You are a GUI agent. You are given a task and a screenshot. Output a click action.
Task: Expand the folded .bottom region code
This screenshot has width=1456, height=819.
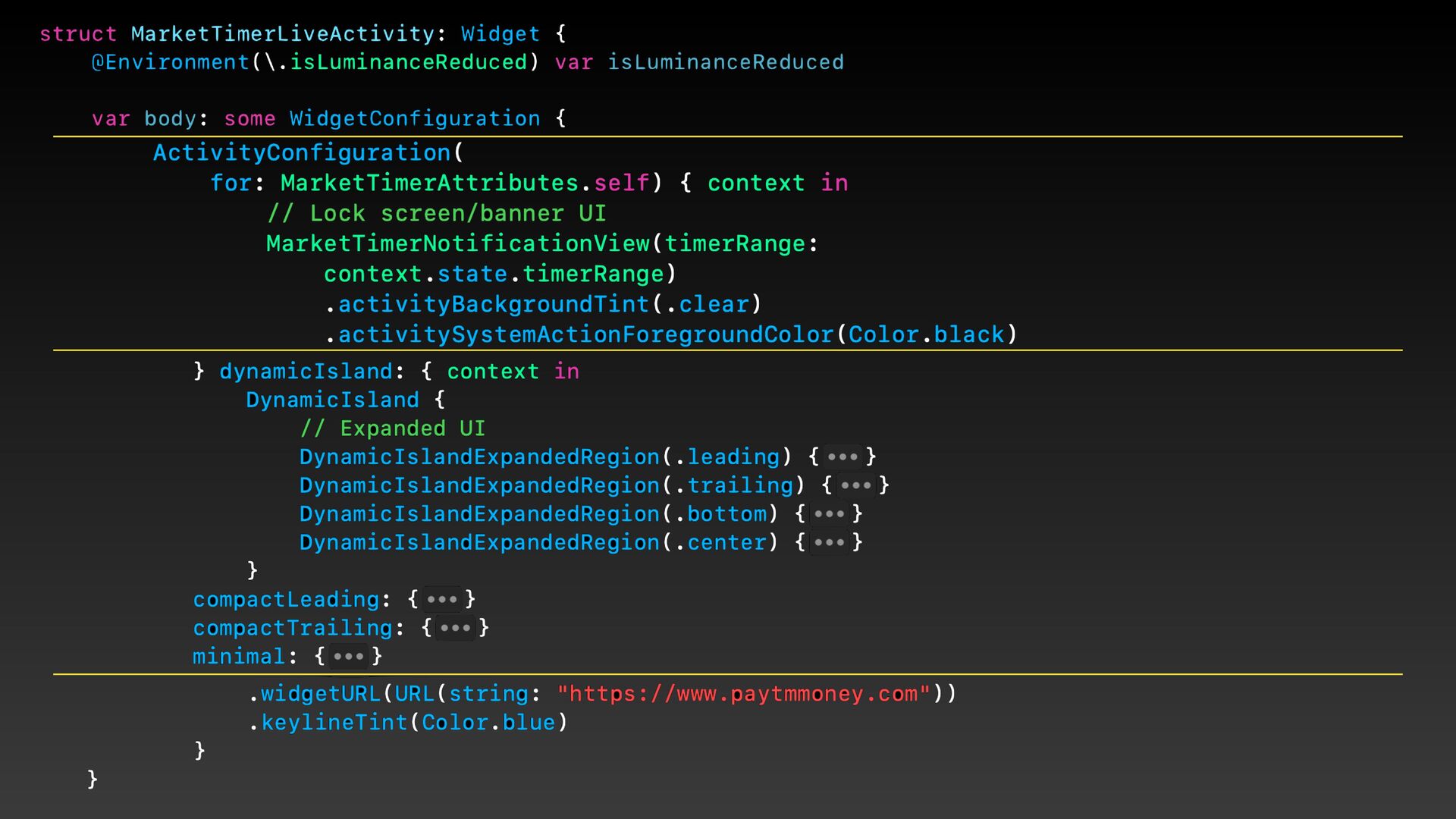coord(828,515)
